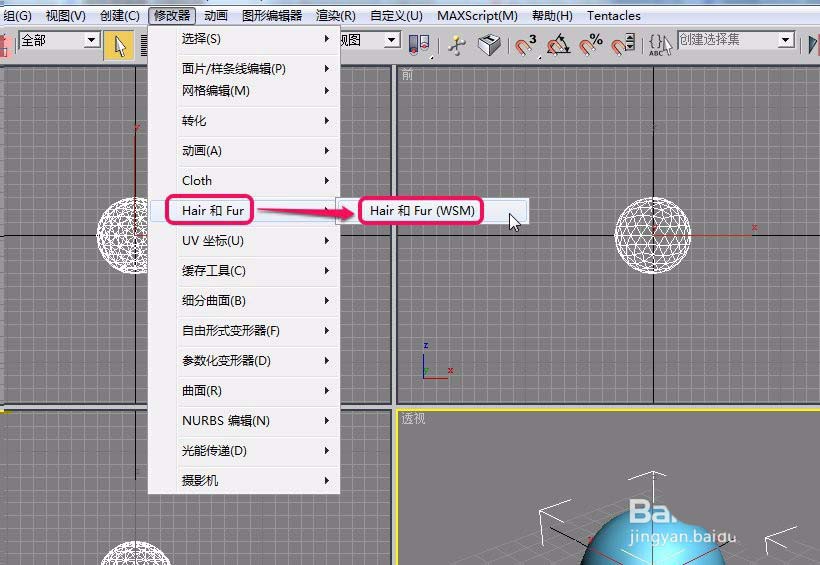Toggle Angle Snap magnet icon
The image size is (820, 565).
point(558,46)
